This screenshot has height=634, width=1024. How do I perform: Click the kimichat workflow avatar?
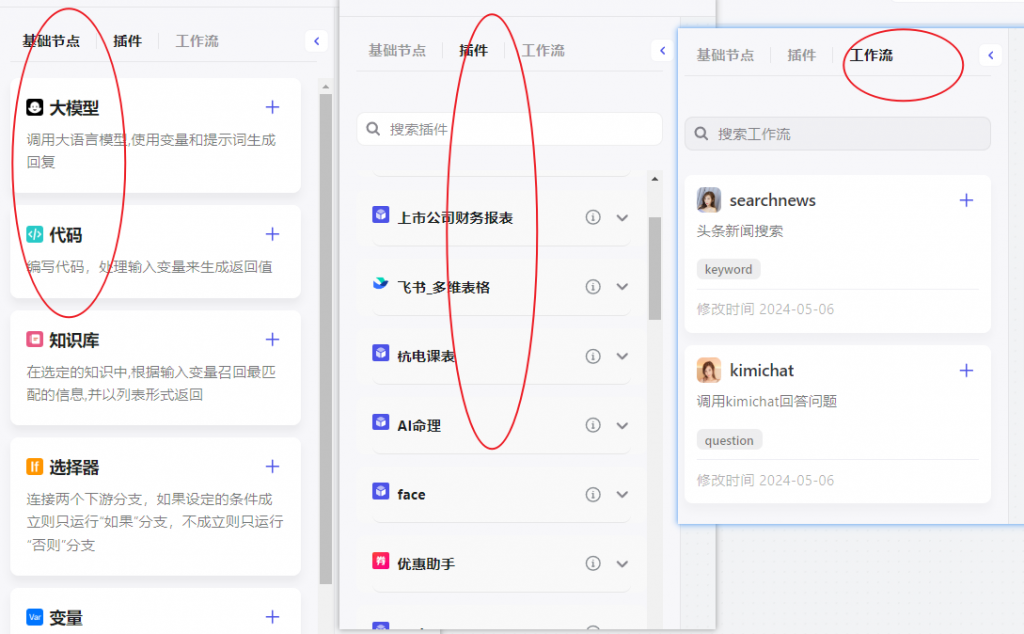pyautogui.click(x=709, y=370)
